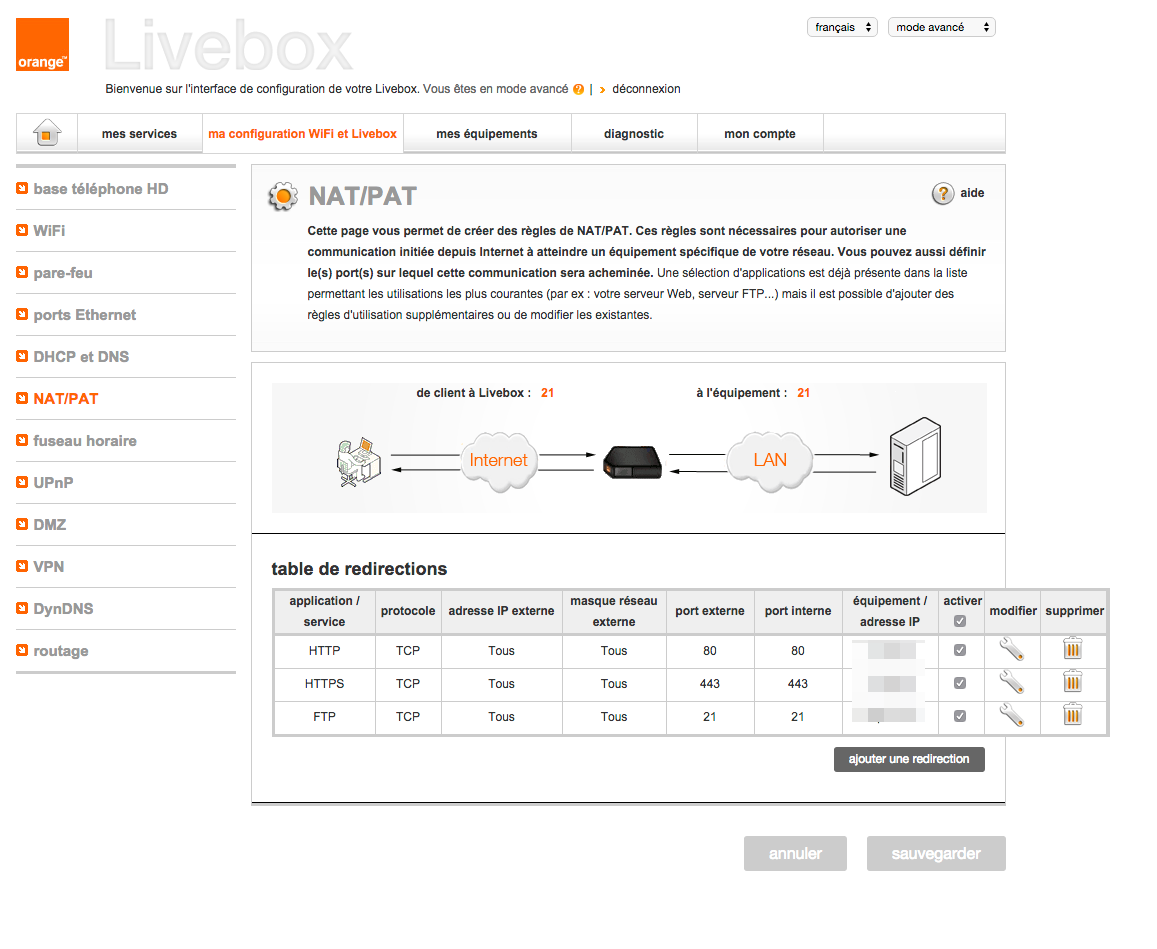Uncheck activer checkbox for HTTPS rule

point(960,684)
